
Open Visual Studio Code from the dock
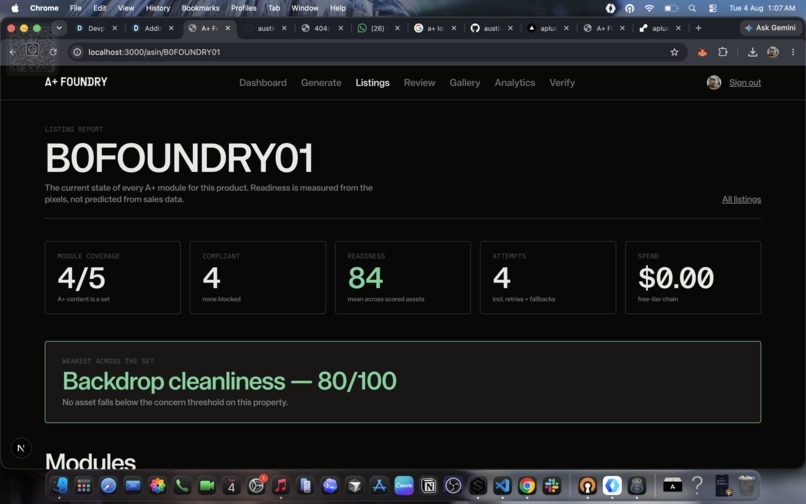(502, 485)
